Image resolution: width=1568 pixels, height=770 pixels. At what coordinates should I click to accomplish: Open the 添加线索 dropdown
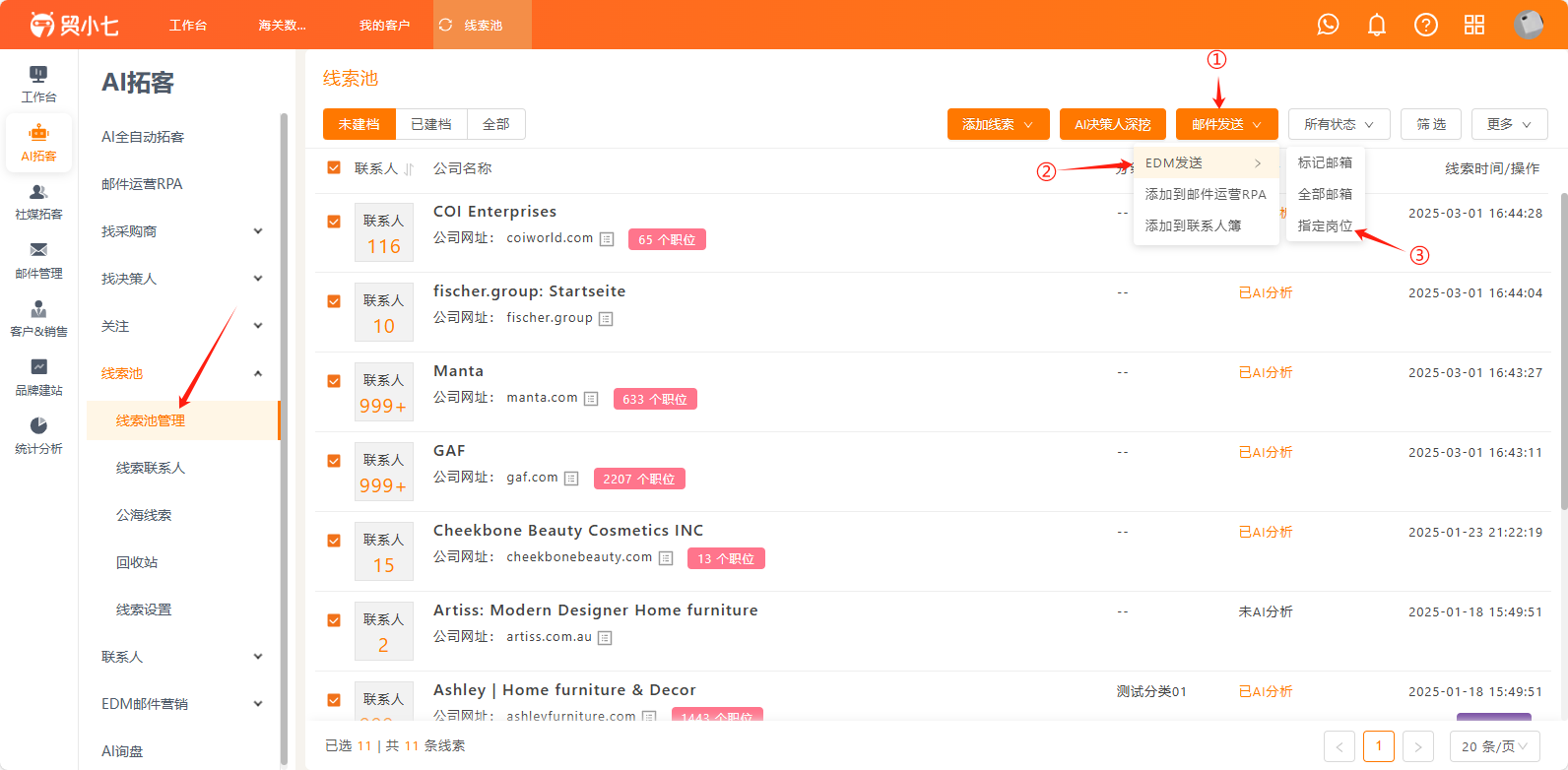[x=999, y=124]
